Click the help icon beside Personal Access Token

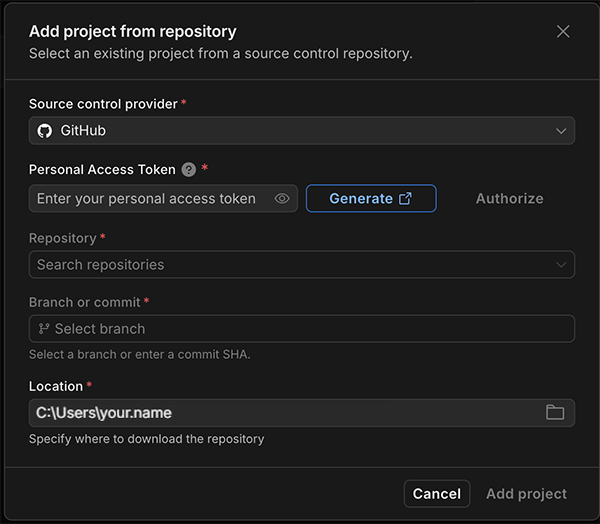click(x=189, y=170)
